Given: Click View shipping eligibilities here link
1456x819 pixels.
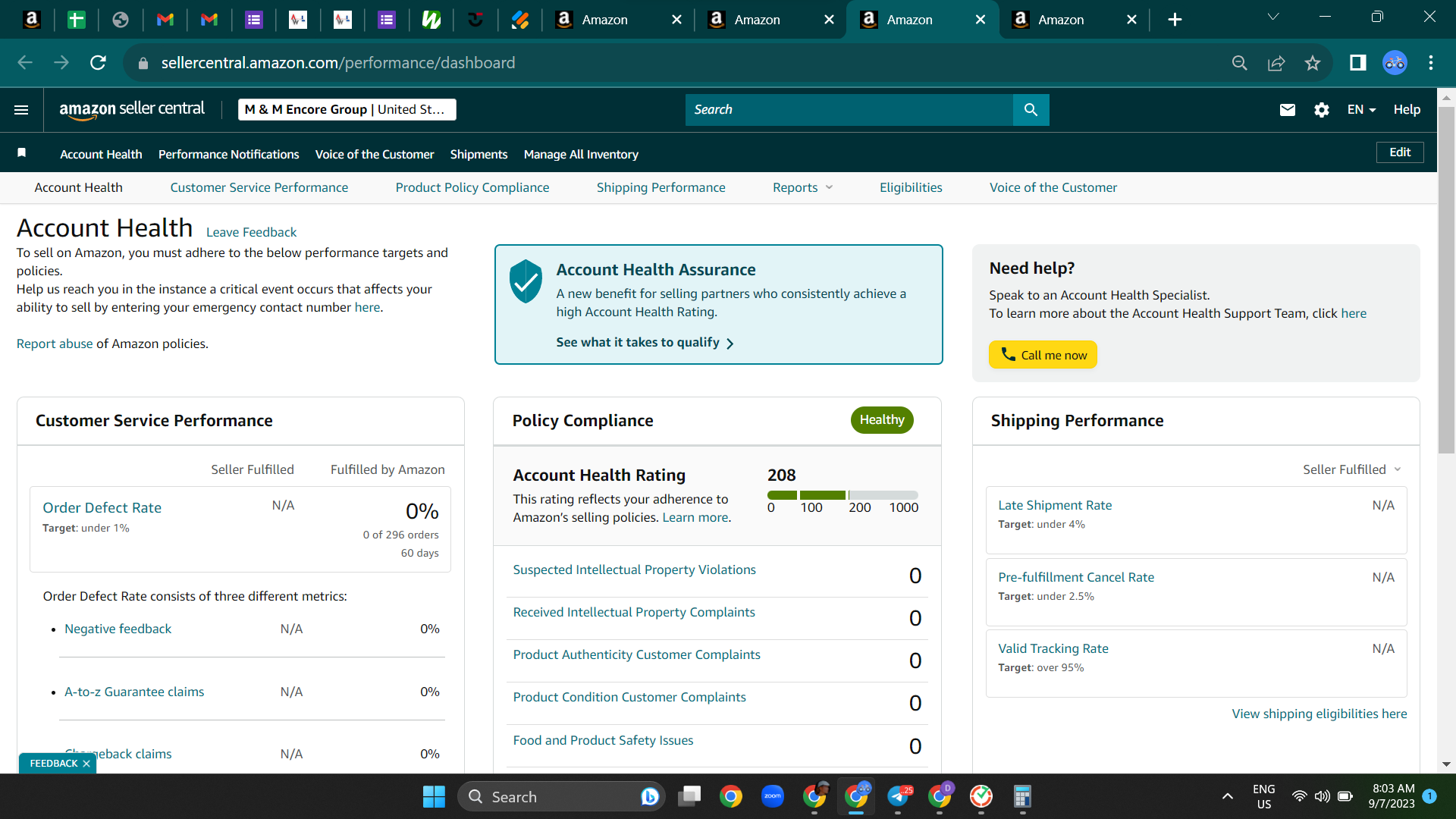Looking at the screenshot, I should (1319, 714).
